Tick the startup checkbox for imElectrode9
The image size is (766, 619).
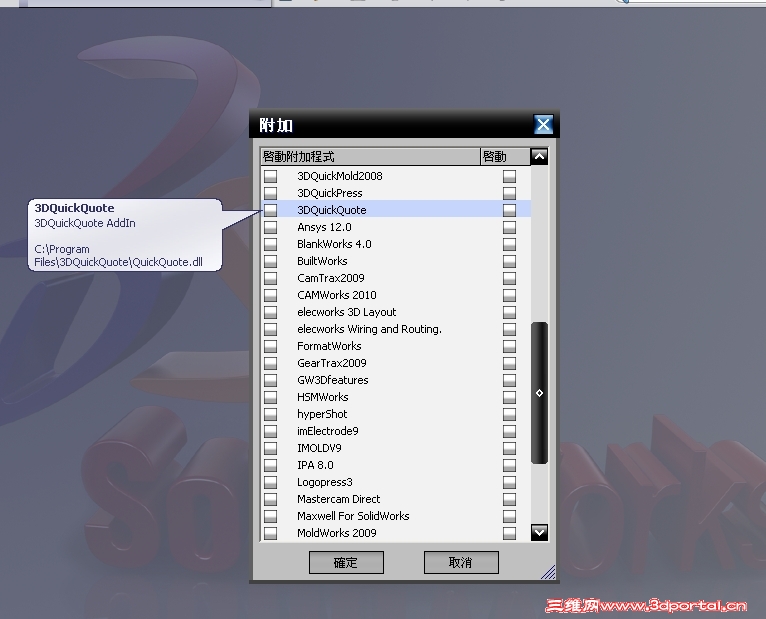click(x=509, y=431)
